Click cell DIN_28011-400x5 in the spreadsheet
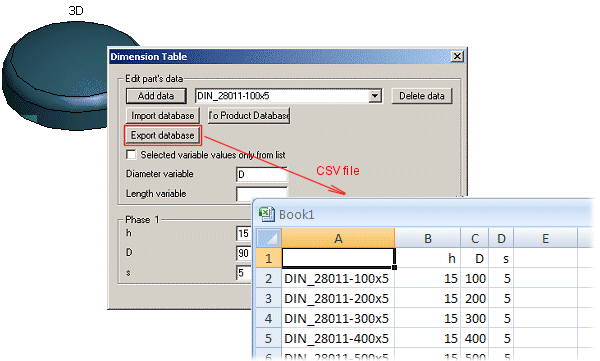Image resolution: width=600 pixels, height=361 pixels. click(x=338, y=338)
